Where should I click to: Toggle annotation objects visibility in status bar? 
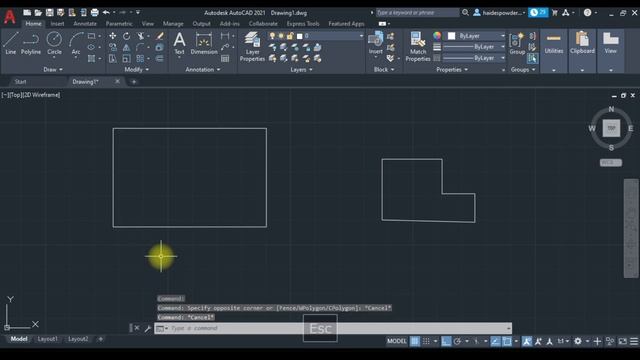pos(527,341)
